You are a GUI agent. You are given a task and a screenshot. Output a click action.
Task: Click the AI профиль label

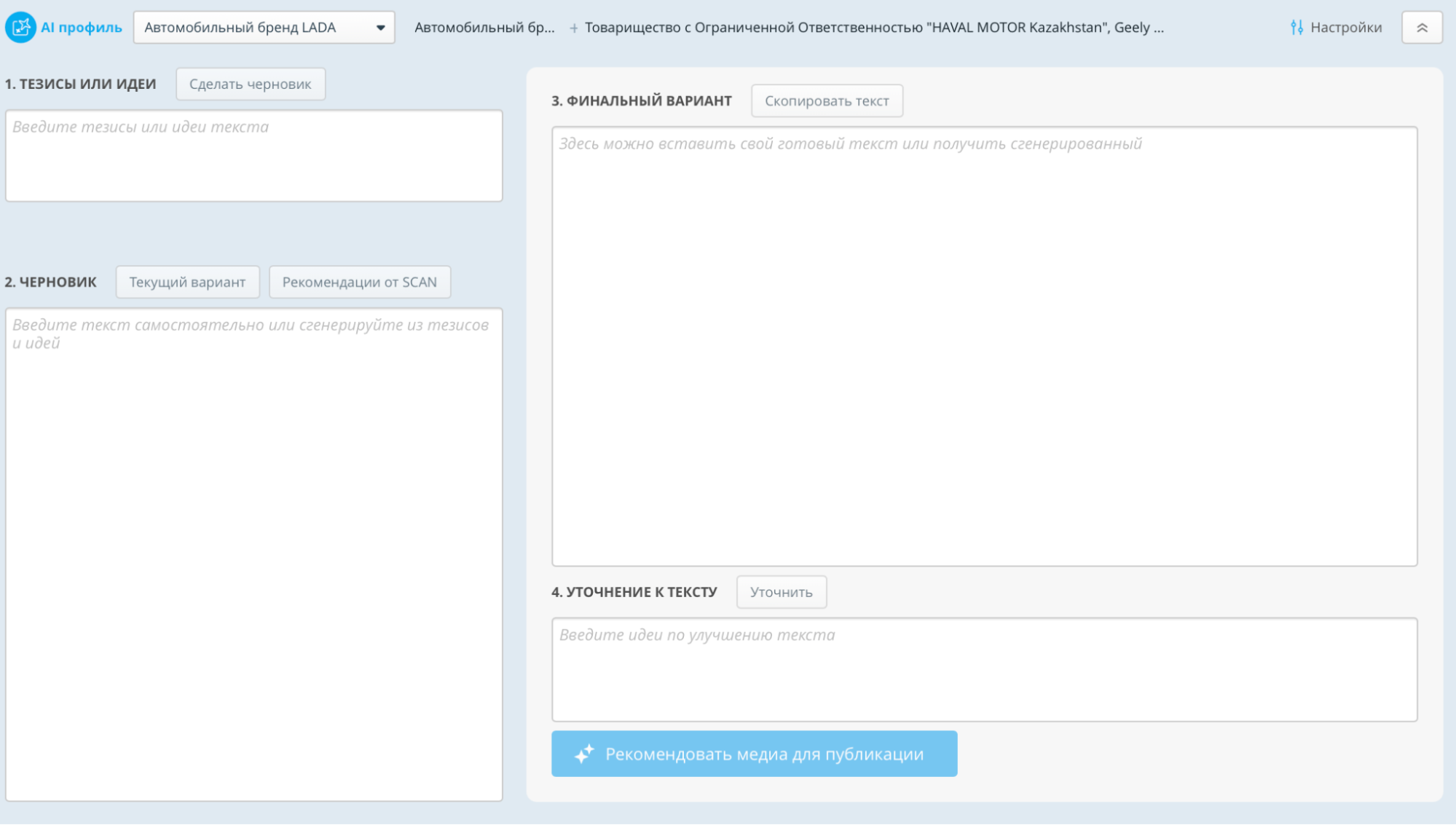click(82, 28)
